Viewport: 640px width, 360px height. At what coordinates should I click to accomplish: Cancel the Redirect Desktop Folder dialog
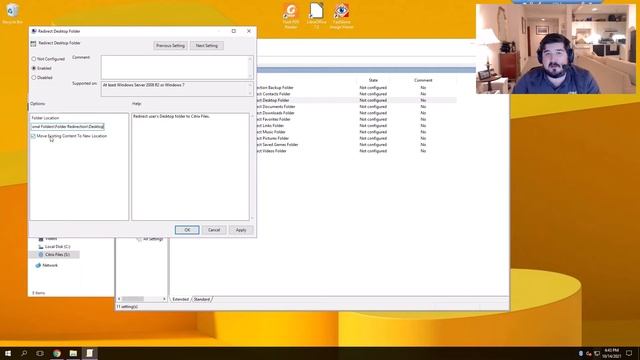[x=214, y=230]
